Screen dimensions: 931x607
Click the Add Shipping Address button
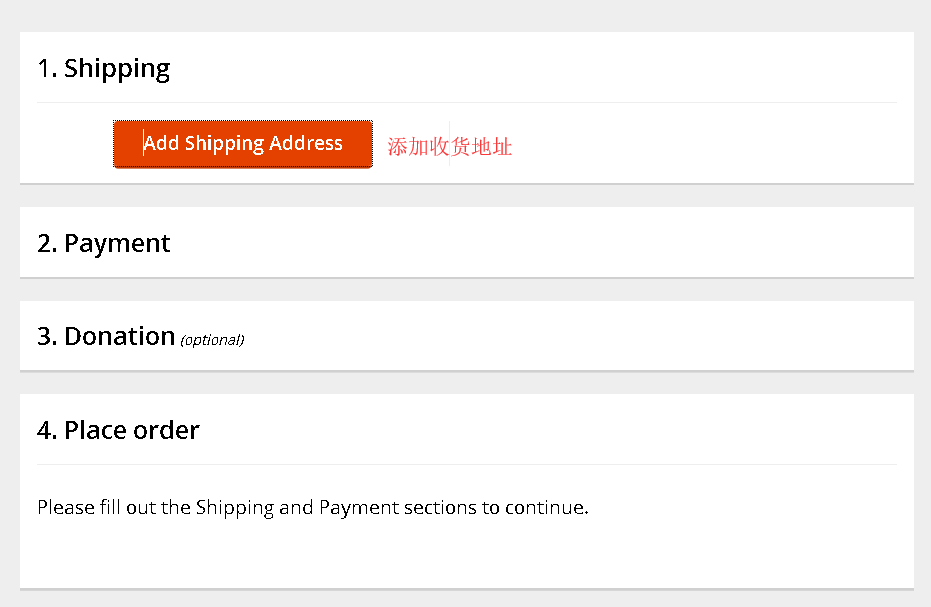[243, 144]
